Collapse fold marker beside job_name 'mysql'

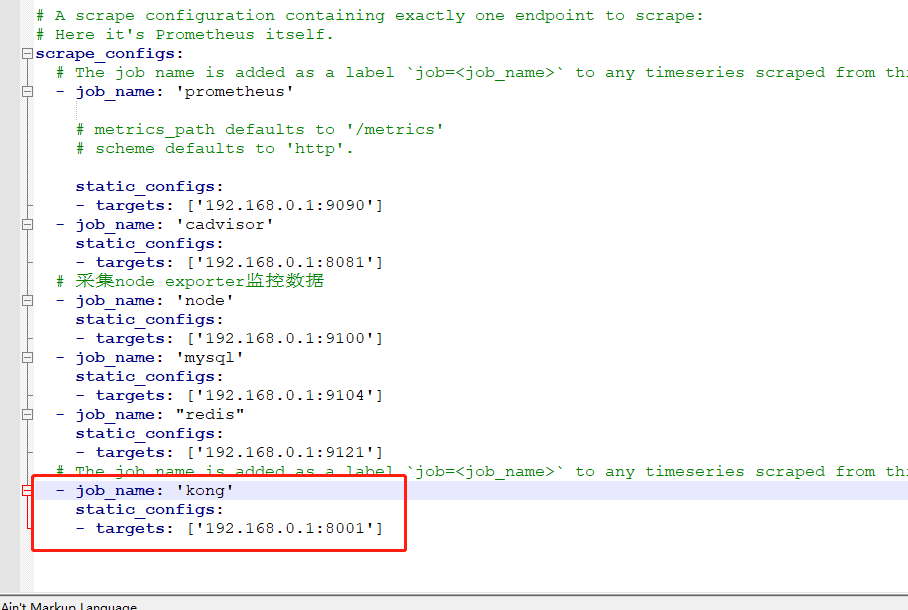(27, 357)
